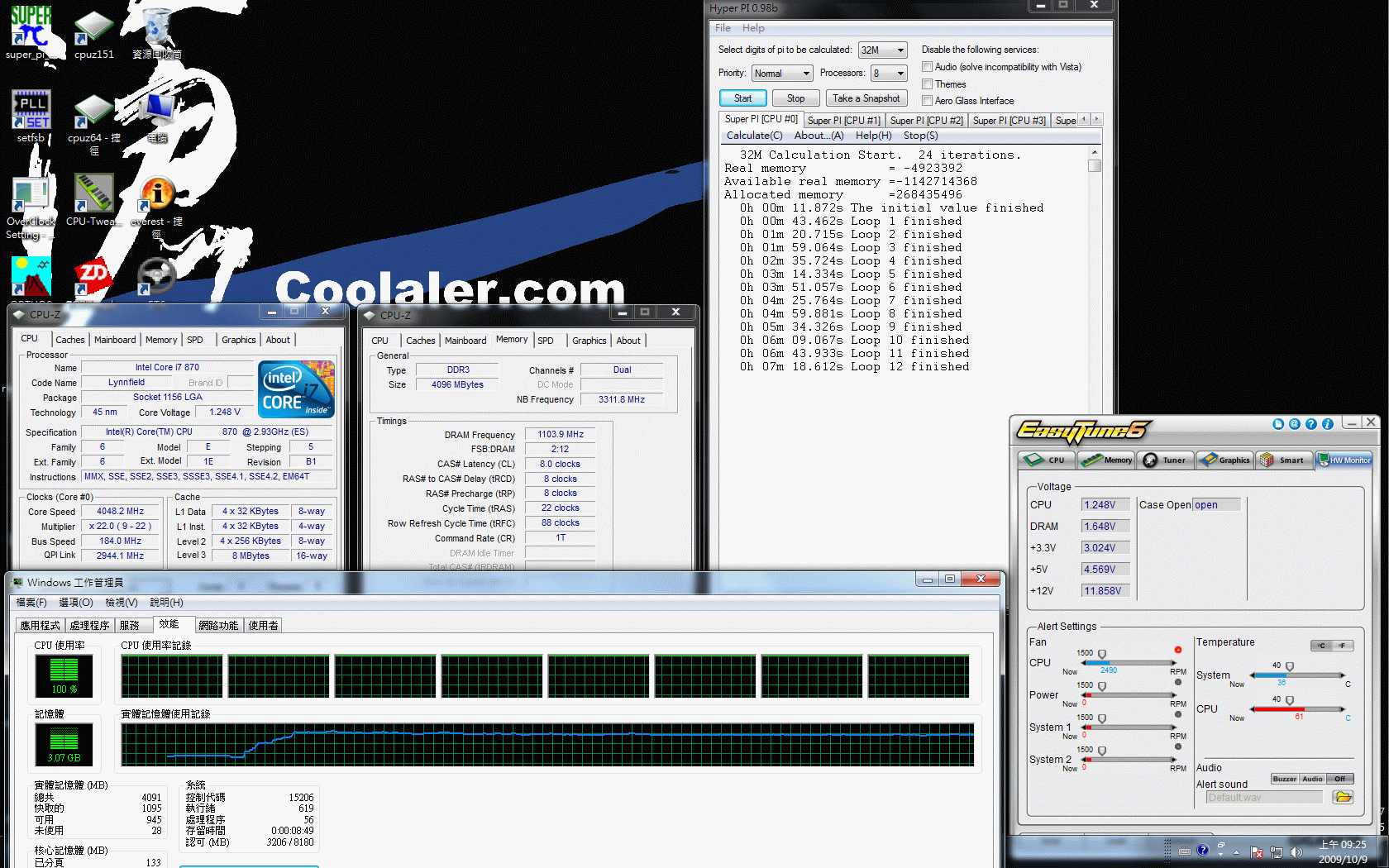Click the Hyper PI Start button

(742, 98)
